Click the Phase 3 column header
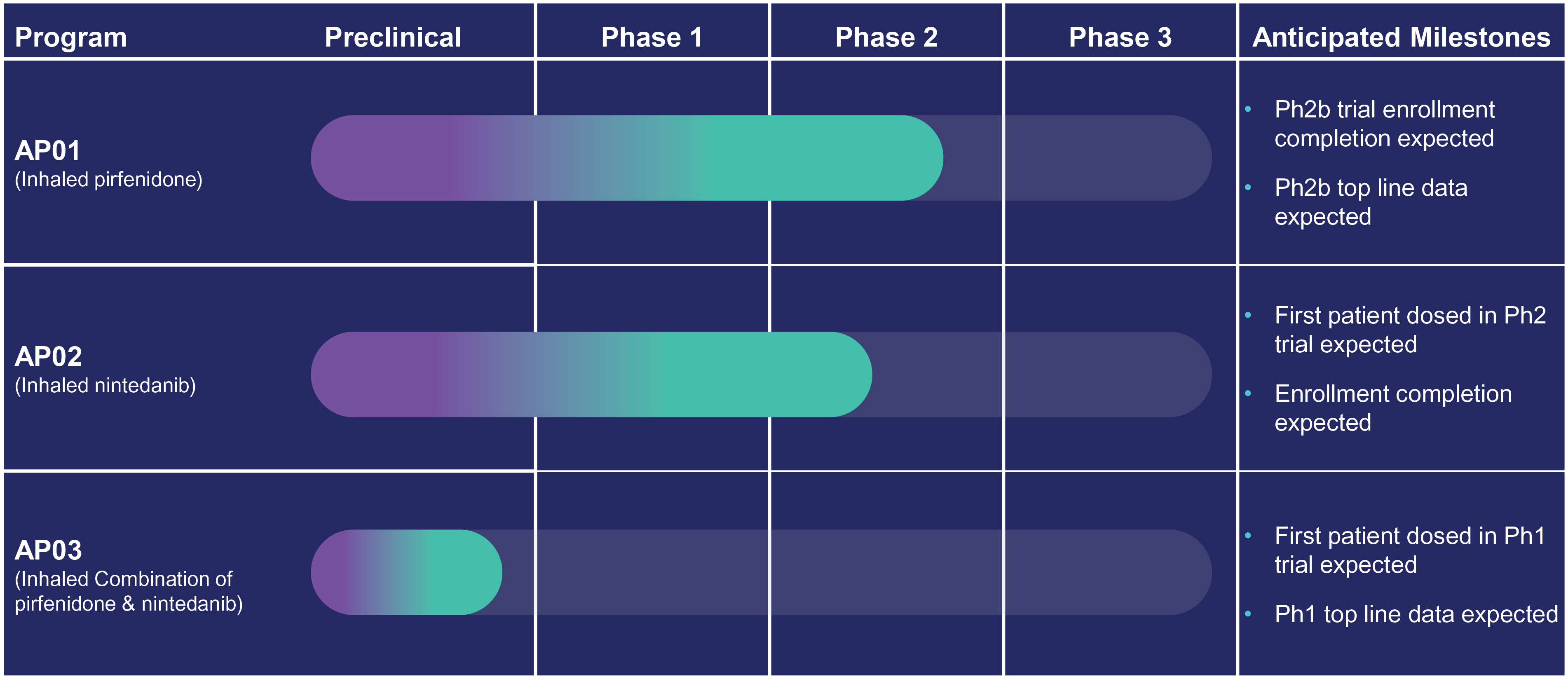The height and width of the screenshot is (679, 1568). (x=1120, y=38)
